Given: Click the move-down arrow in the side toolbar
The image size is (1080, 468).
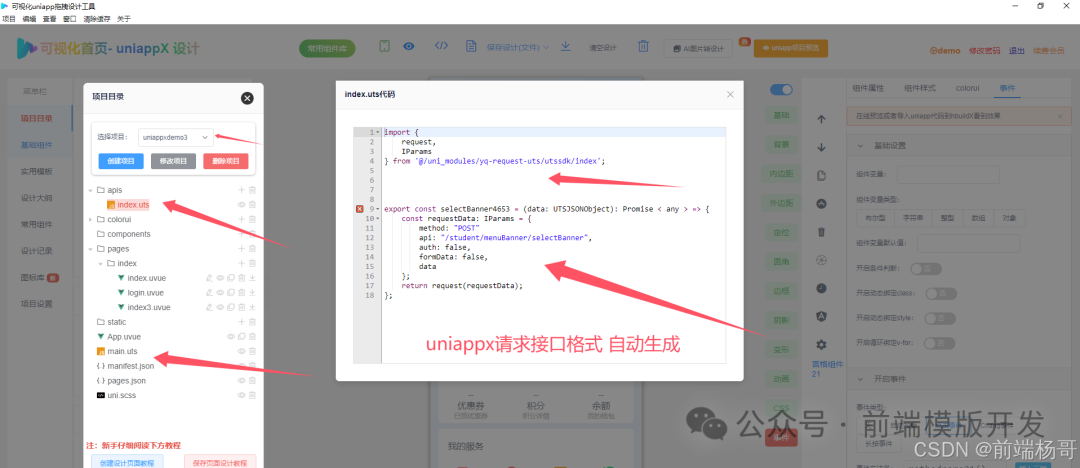Looking at the screenshot, I should point(821,147).
